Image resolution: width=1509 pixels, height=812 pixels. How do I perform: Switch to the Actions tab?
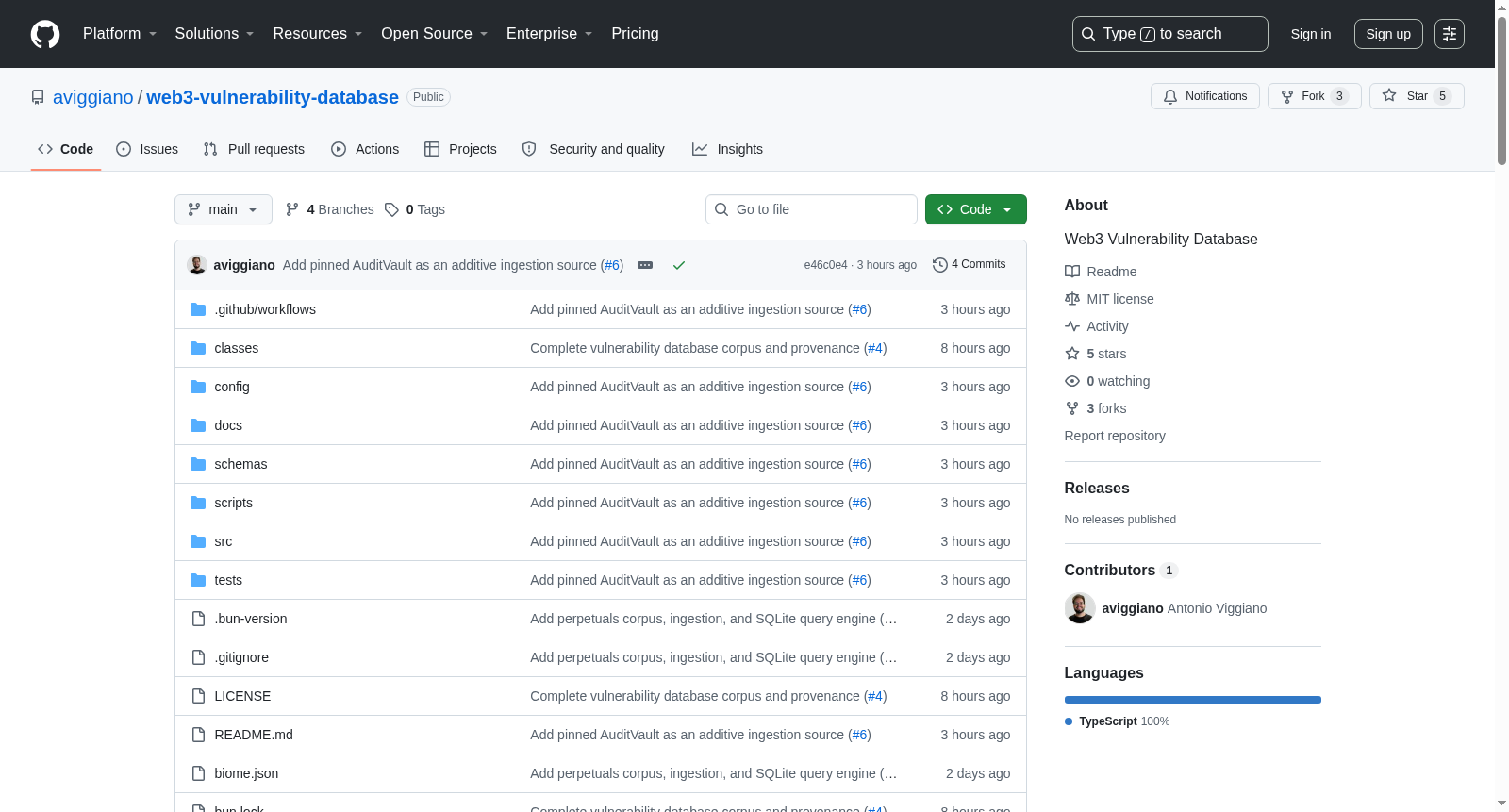pyautogui.click(x=365, y=149)
